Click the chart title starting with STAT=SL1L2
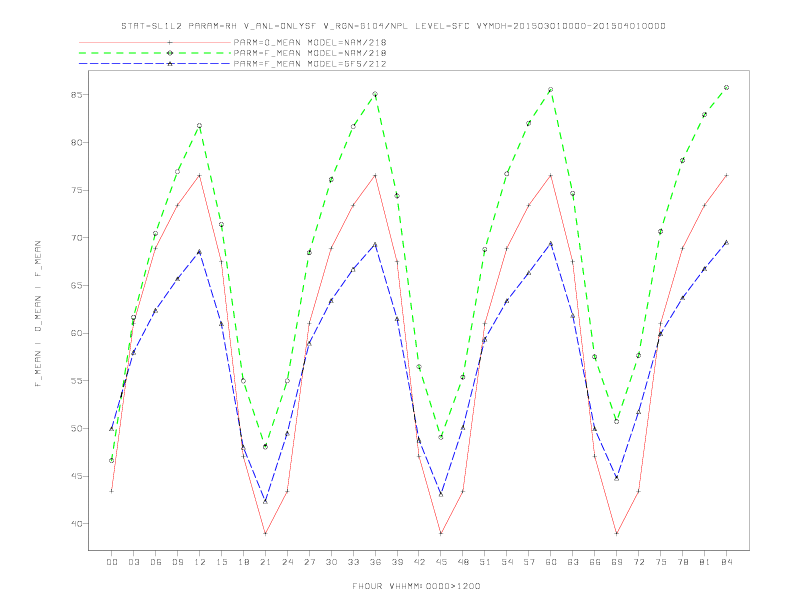This screenshot has height=612, width=792. (x=393, y=26)
